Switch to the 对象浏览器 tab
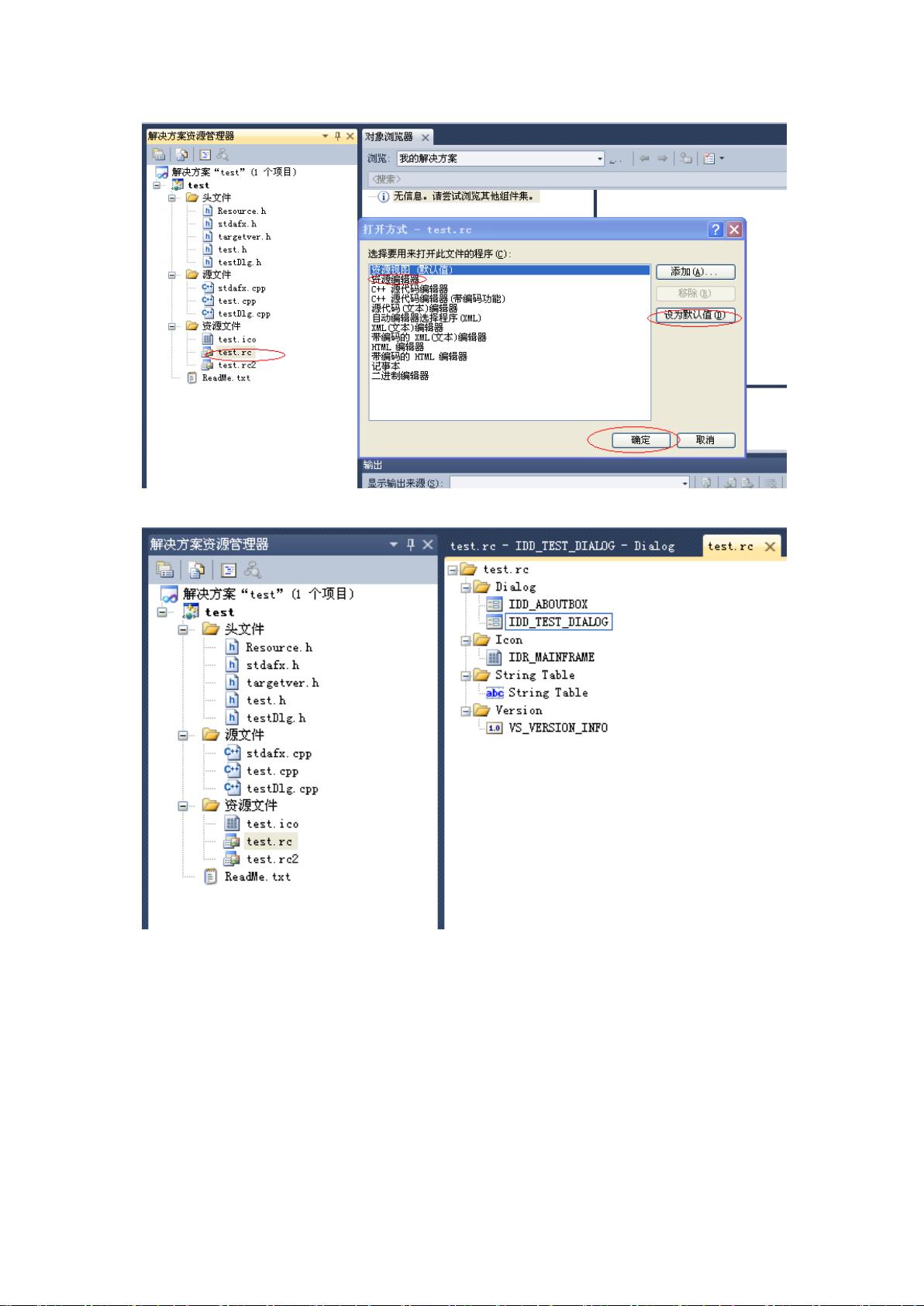924x1306 pixels. click(x=389, y=136)
